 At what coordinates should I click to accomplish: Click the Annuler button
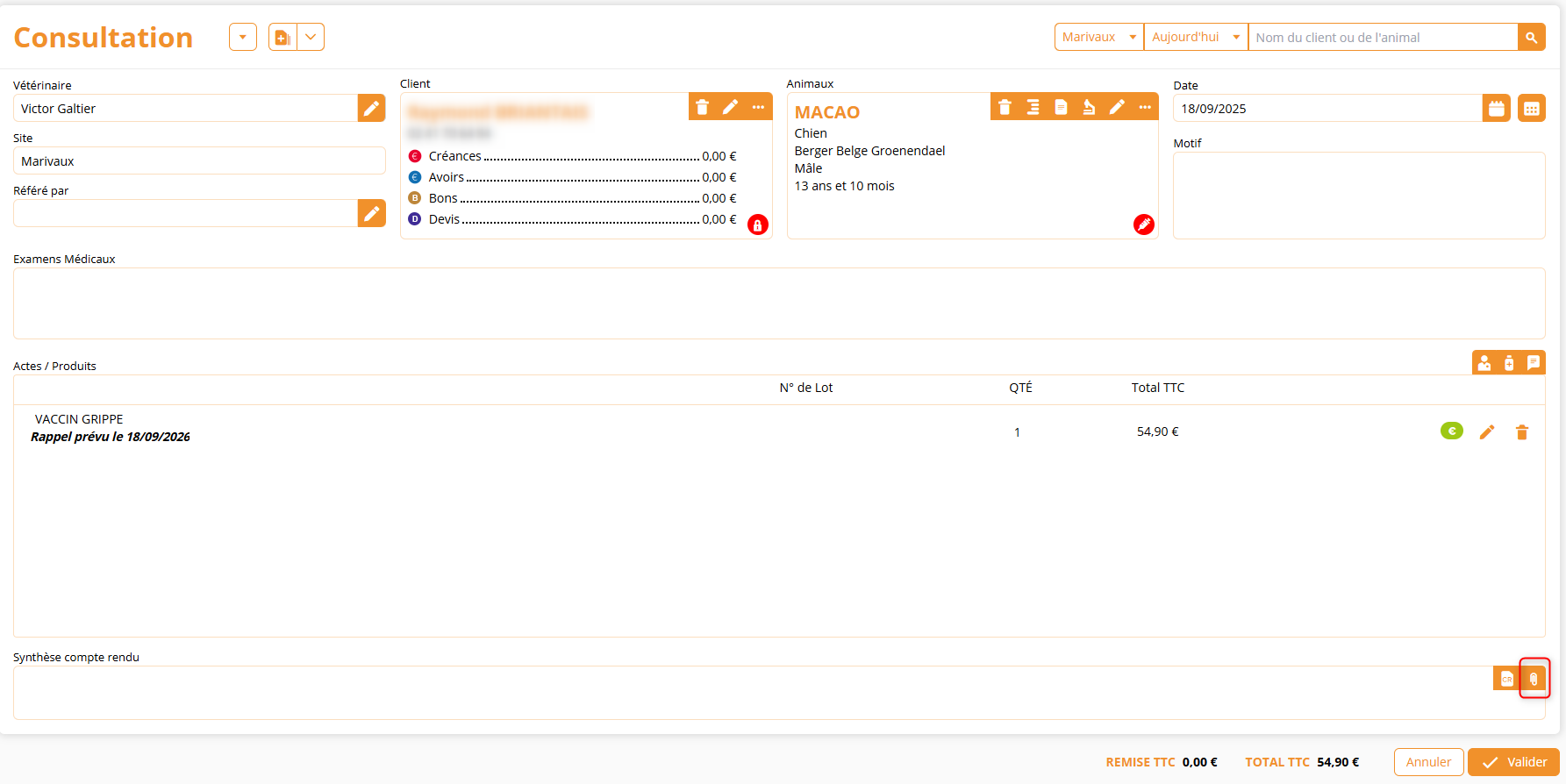pyautogui.click(x=1428, y=762)
